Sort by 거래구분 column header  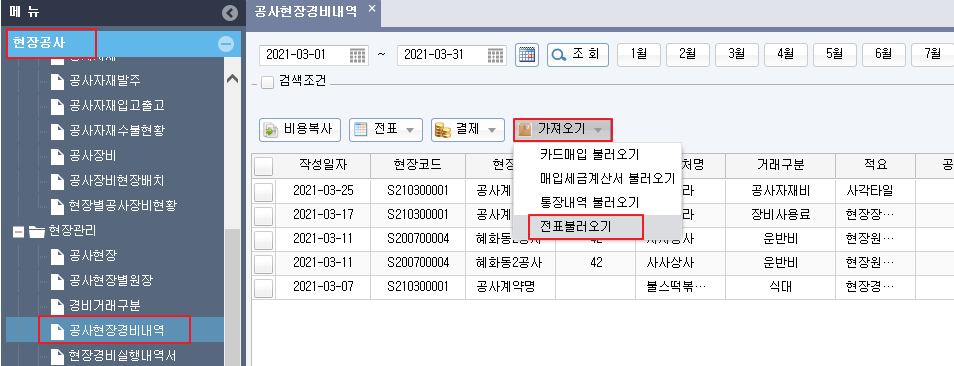[781, 166]
